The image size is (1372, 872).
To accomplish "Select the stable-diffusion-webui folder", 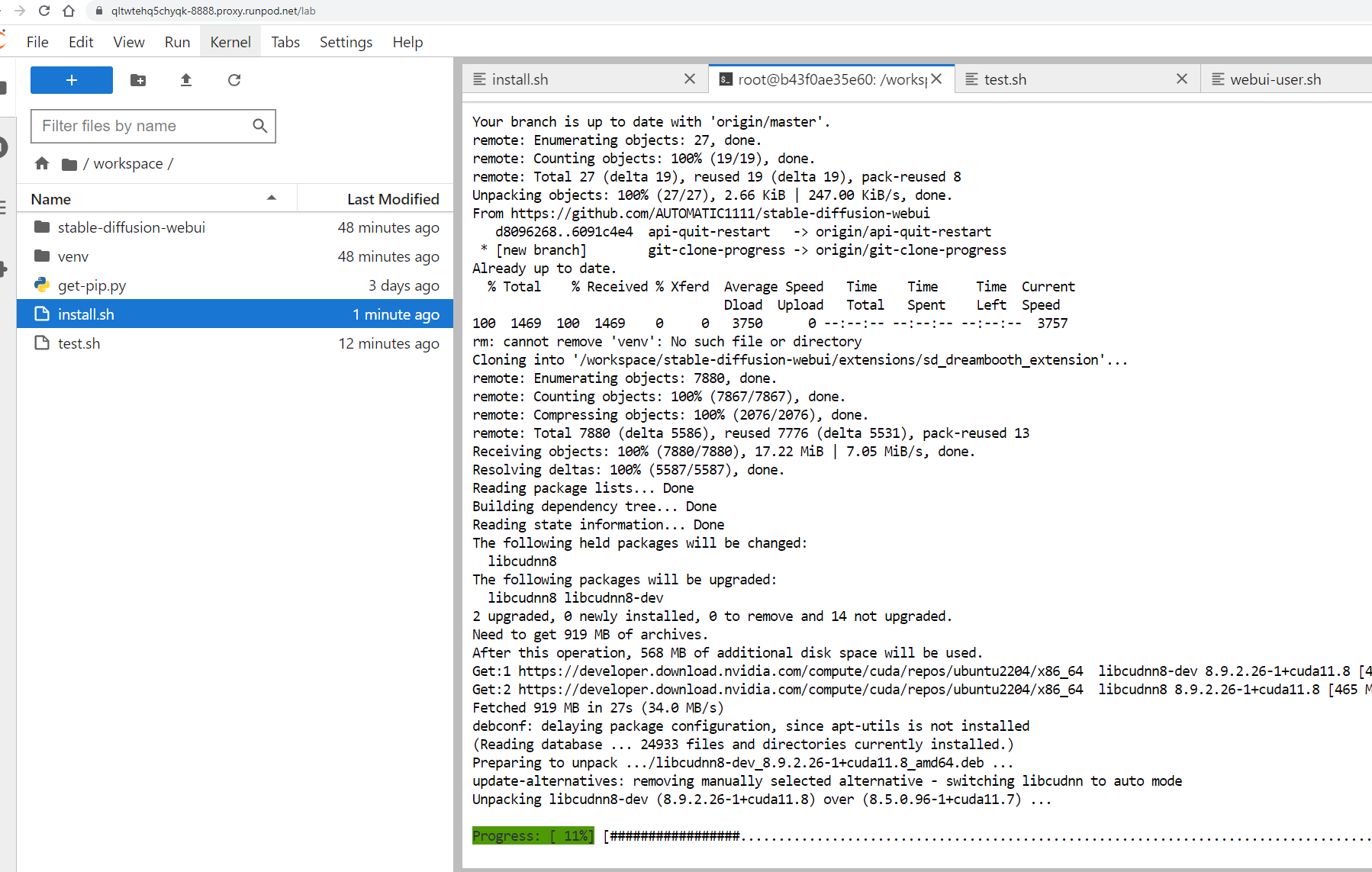I will (131, 227).
